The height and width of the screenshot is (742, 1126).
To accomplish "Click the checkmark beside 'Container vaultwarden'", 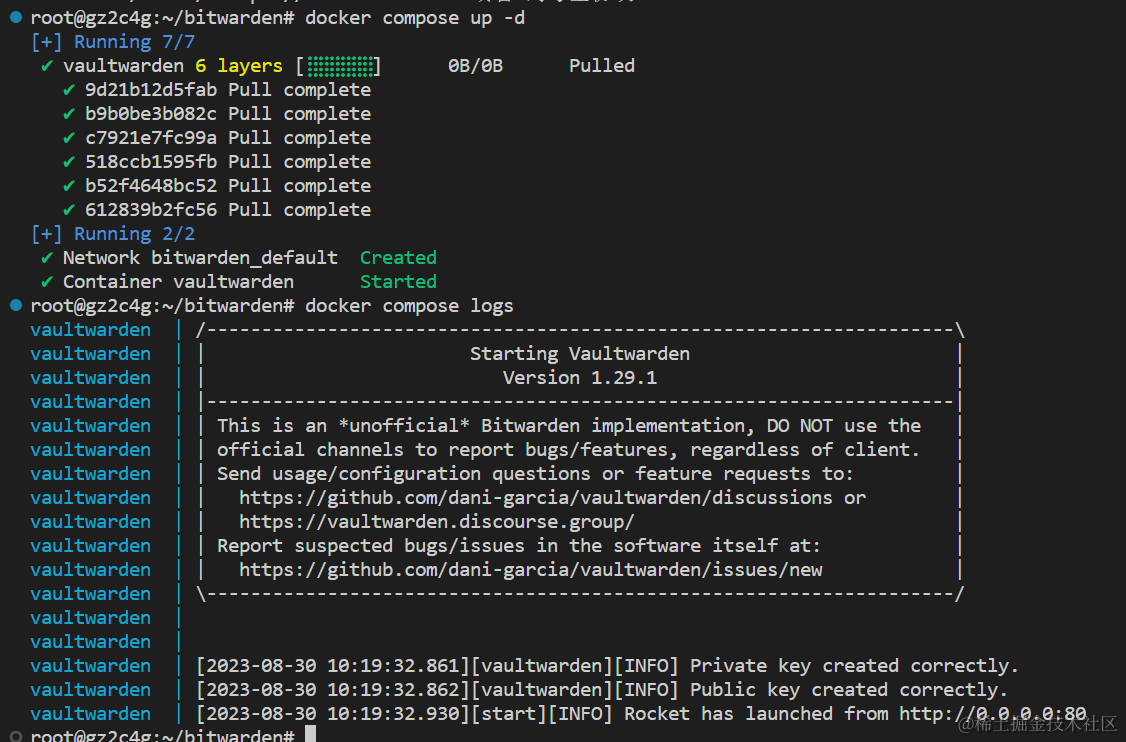I will (x=47, y=282).
